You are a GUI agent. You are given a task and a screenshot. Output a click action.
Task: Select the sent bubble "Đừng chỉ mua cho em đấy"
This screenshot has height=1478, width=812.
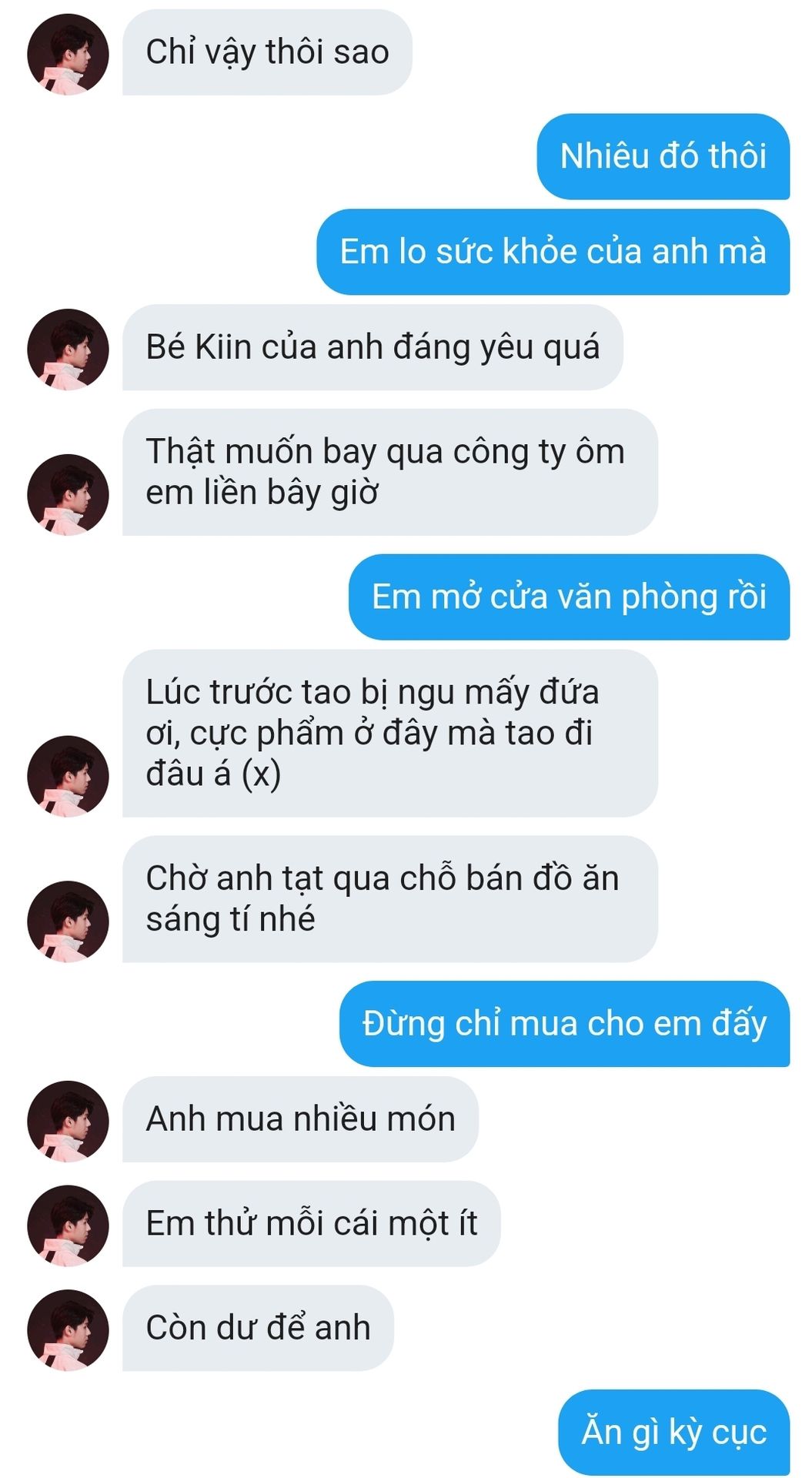pyautogui.click(x=565, y=1024)
